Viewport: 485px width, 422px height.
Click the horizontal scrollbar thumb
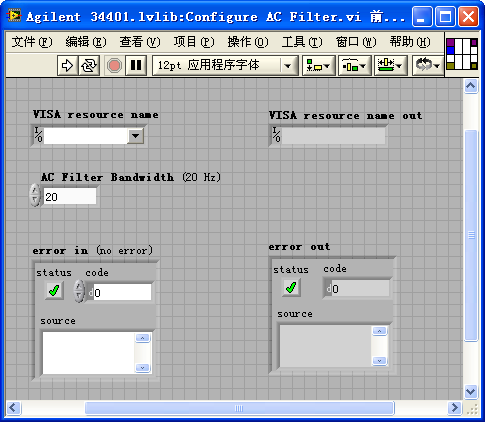[239, 408]
